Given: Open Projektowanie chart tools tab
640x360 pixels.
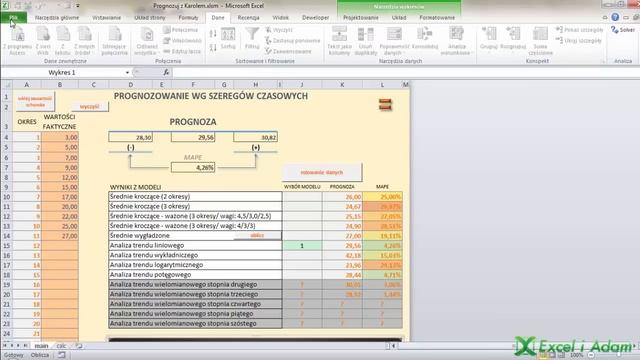Looking at the screenshot, I should click(x=361, y=18).
